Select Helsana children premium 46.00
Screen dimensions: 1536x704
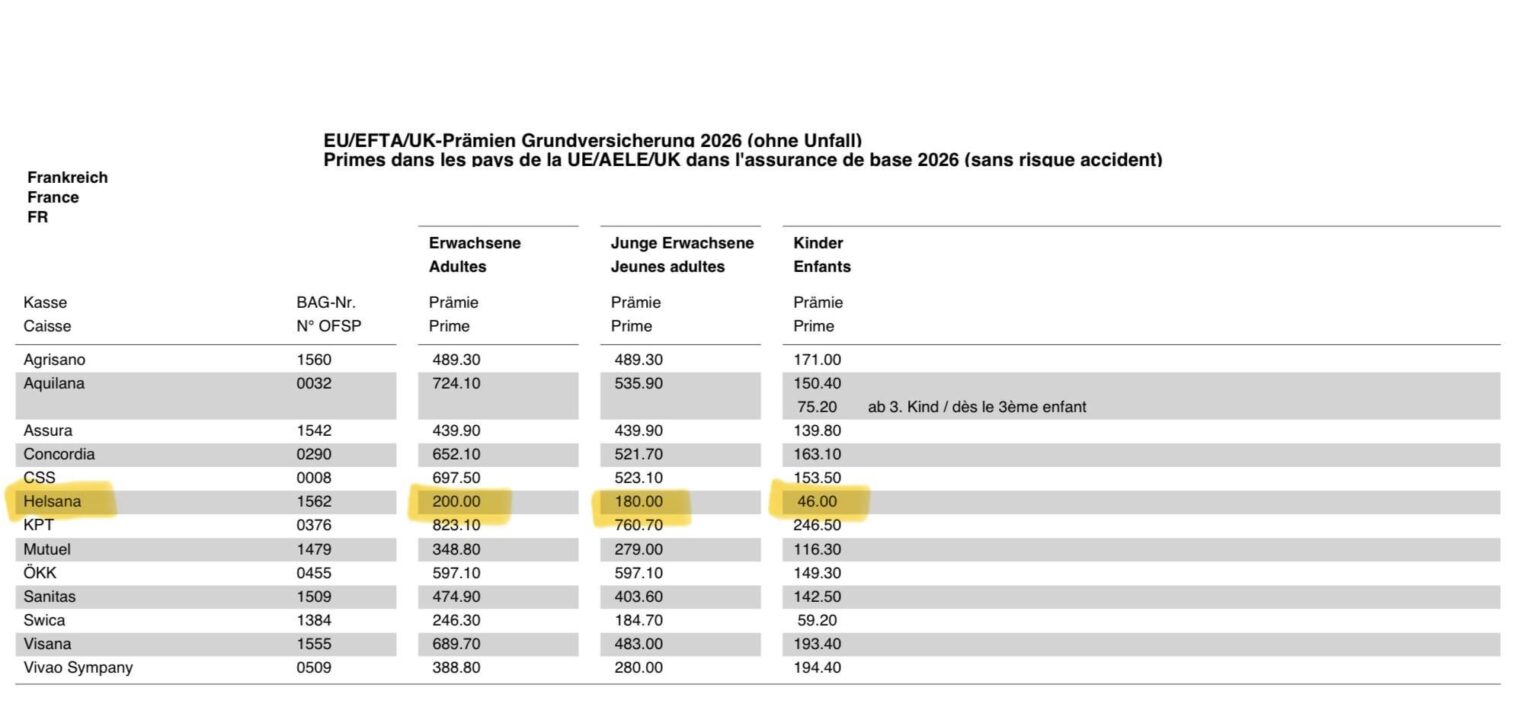[x=819, y=501]
